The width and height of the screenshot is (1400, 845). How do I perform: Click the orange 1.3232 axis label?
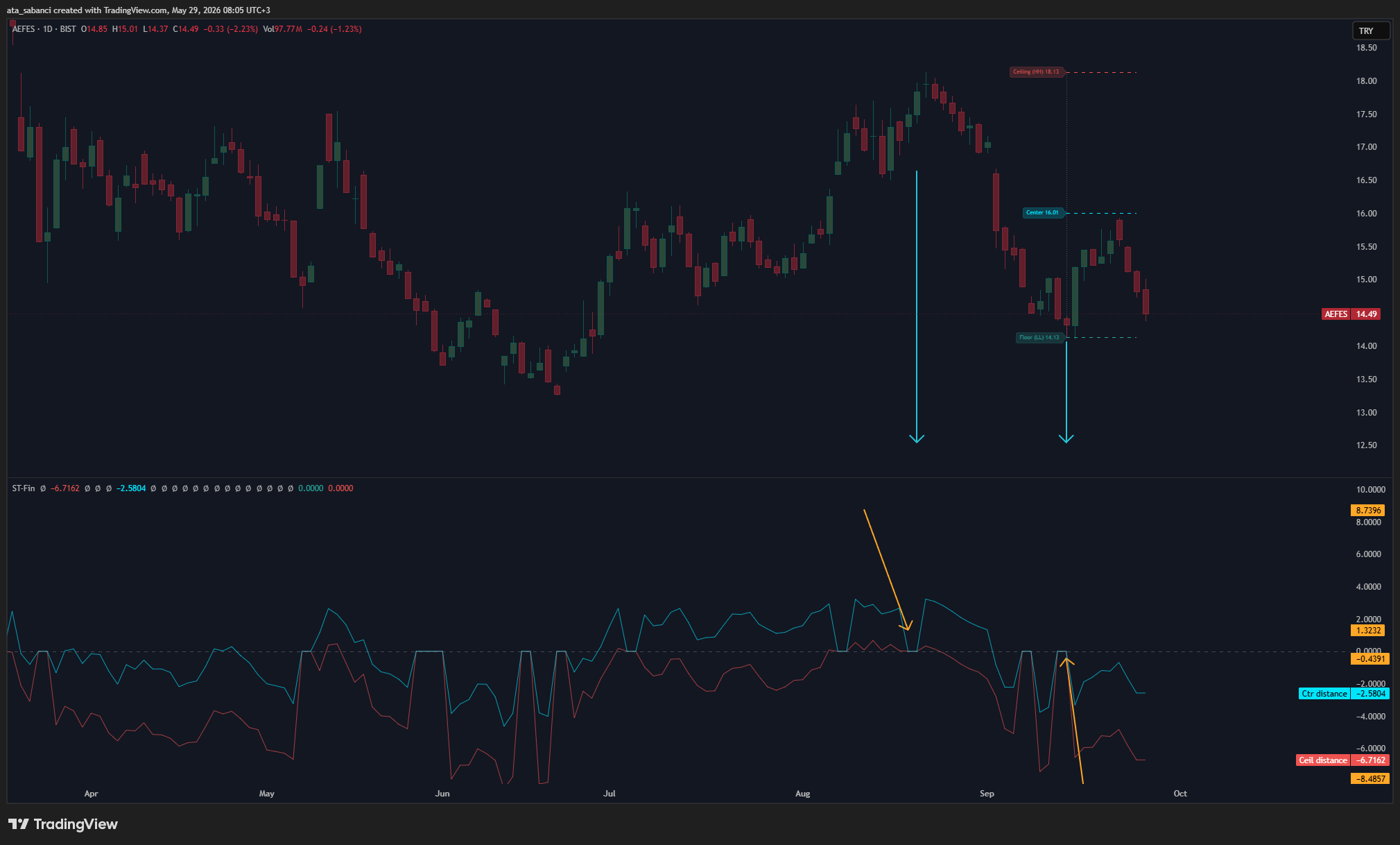pyautogui.click(x=1368, y=631)
